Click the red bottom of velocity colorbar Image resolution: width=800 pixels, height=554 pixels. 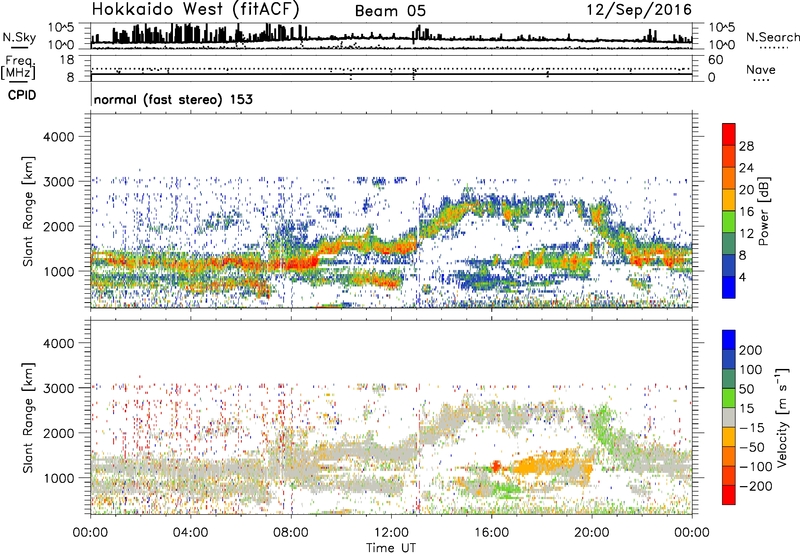729,495
